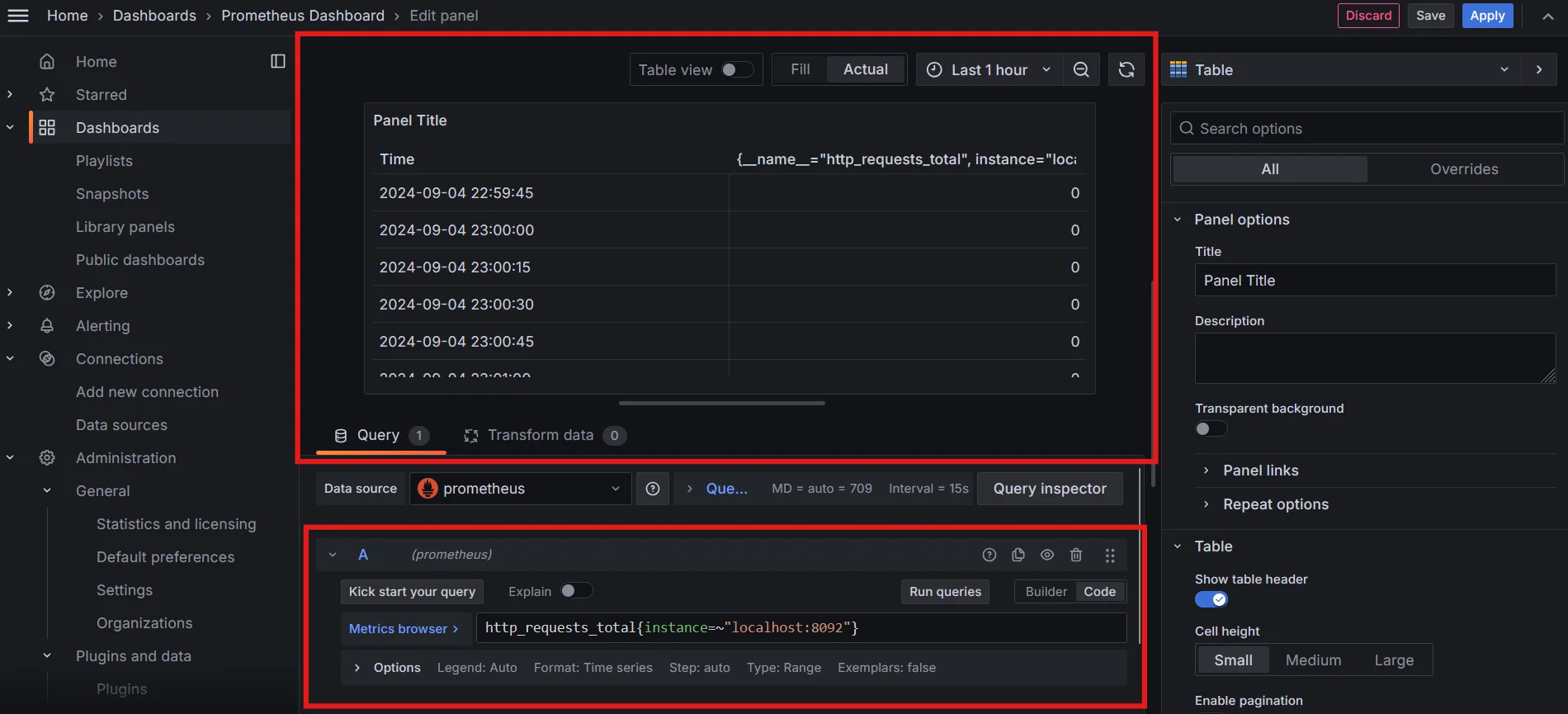Show query A help icon
Image resolution: width=1568 pixels, height=714 pixels.
click(x=989, y=555)
